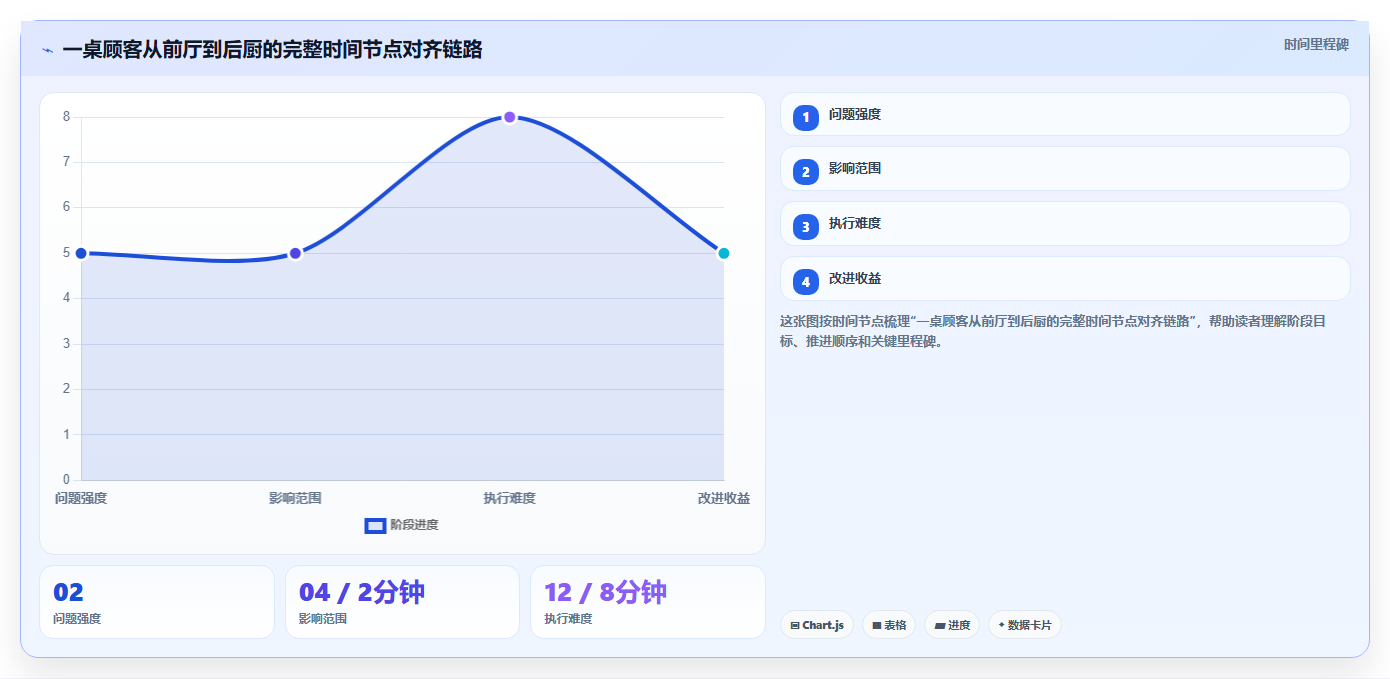Select the 影响范围 list row
Viewport: 1390px width, 679px height.
click(x=1065, y=169)
